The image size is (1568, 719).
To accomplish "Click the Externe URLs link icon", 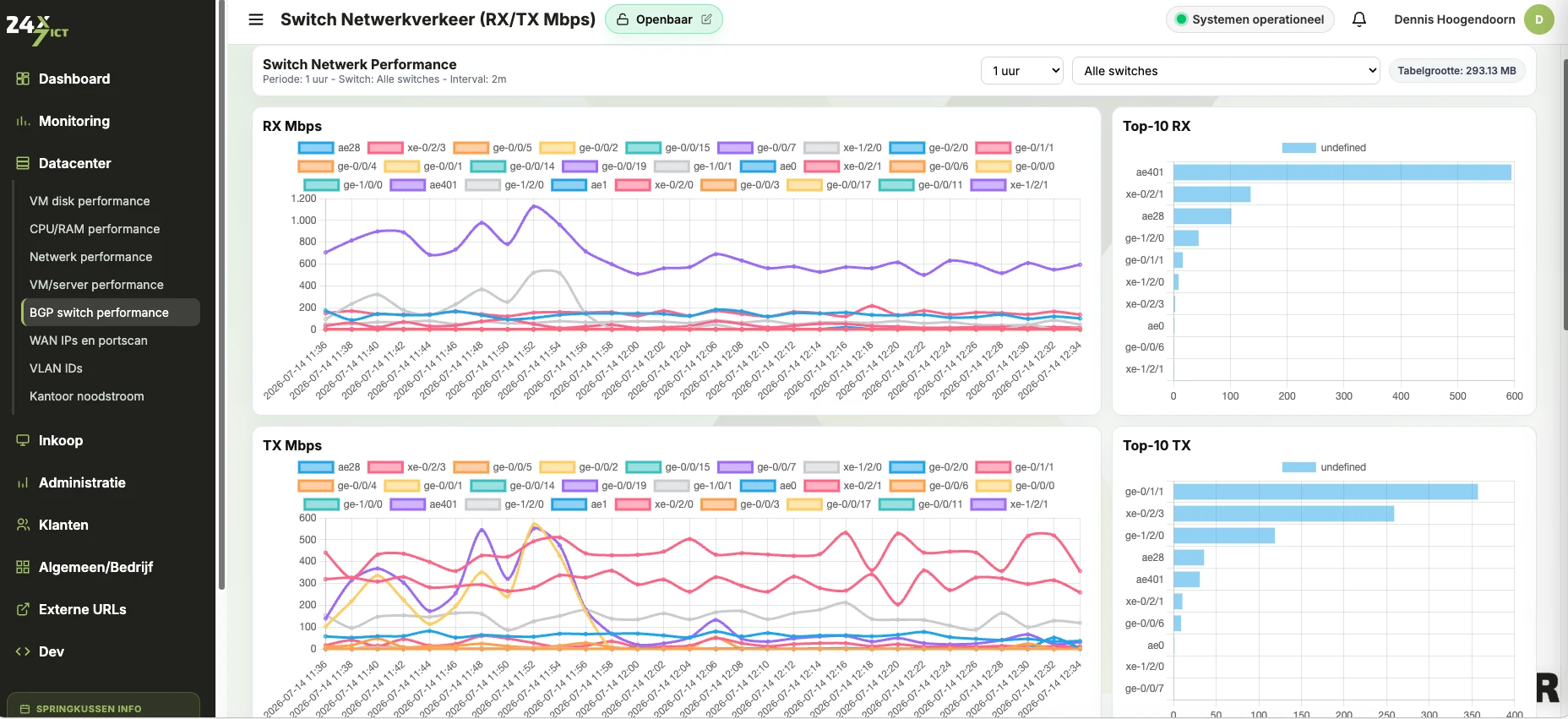I will pos(23,609).
